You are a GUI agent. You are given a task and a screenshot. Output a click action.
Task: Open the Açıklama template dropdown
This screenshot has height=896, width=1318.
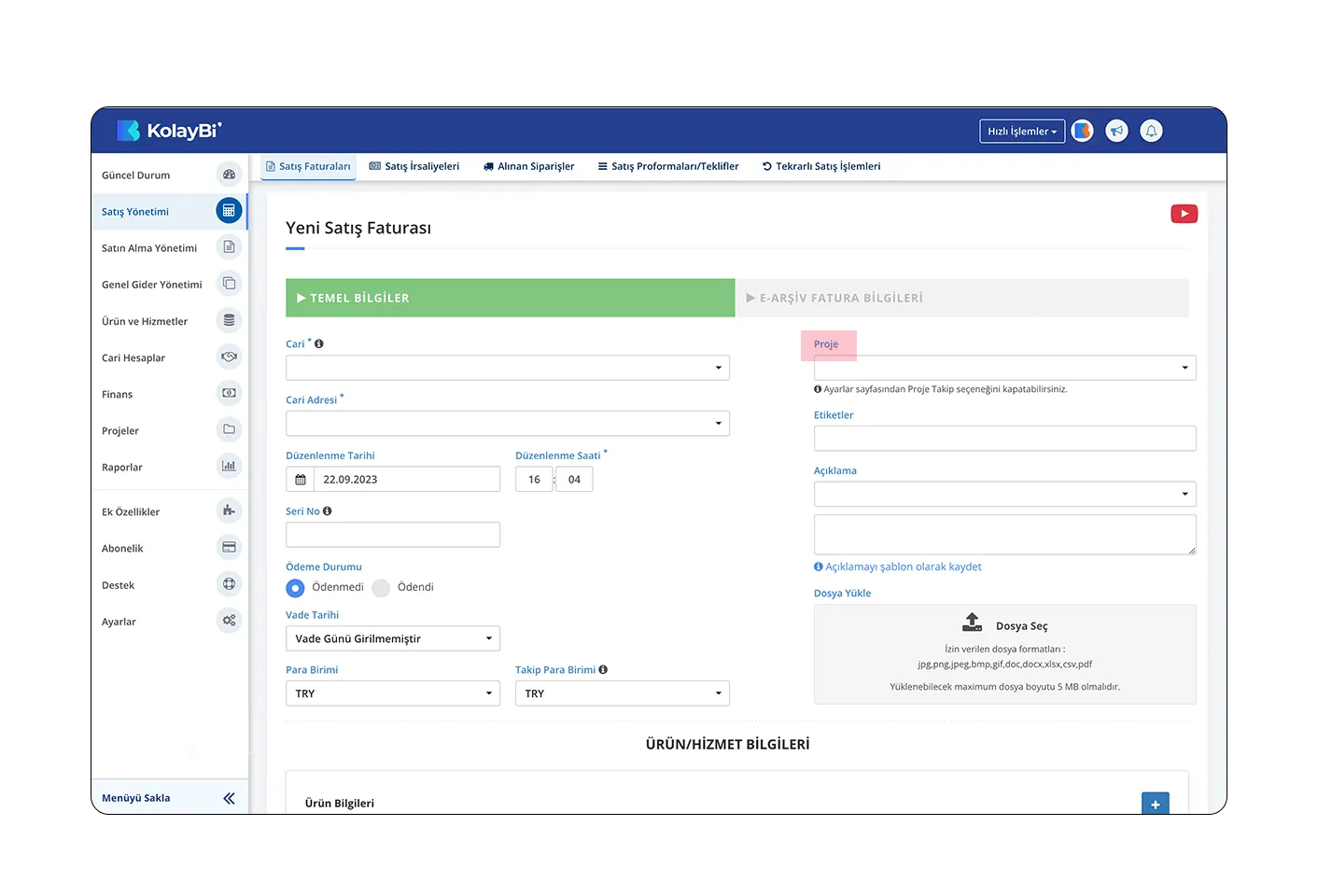click(x=1004, y=494)
